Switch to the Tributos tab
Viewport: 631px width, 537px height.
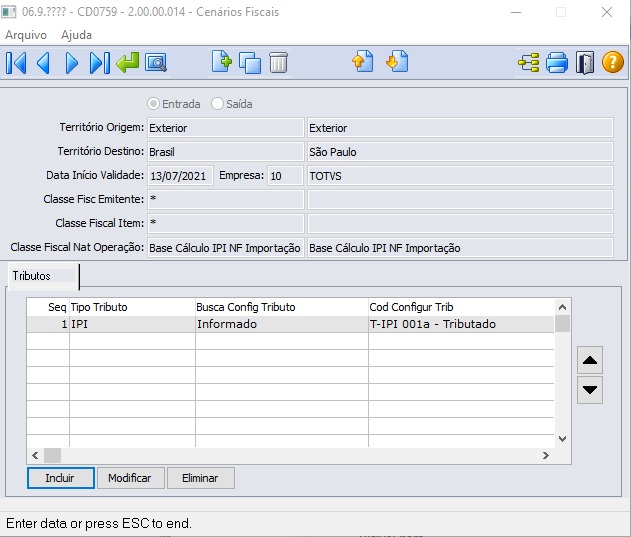click(x=43, y=276)
